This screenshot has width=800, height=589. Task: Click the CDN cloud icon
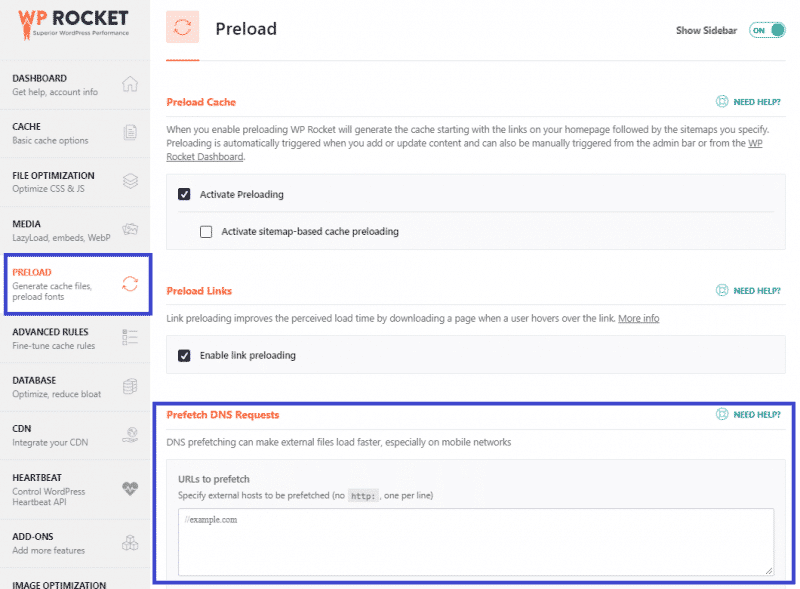coord(131,437)
